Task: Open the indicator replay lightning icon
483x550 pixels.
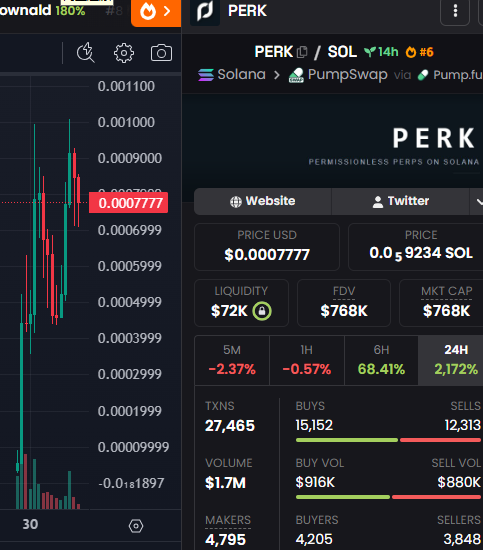Action: [86, 53]
